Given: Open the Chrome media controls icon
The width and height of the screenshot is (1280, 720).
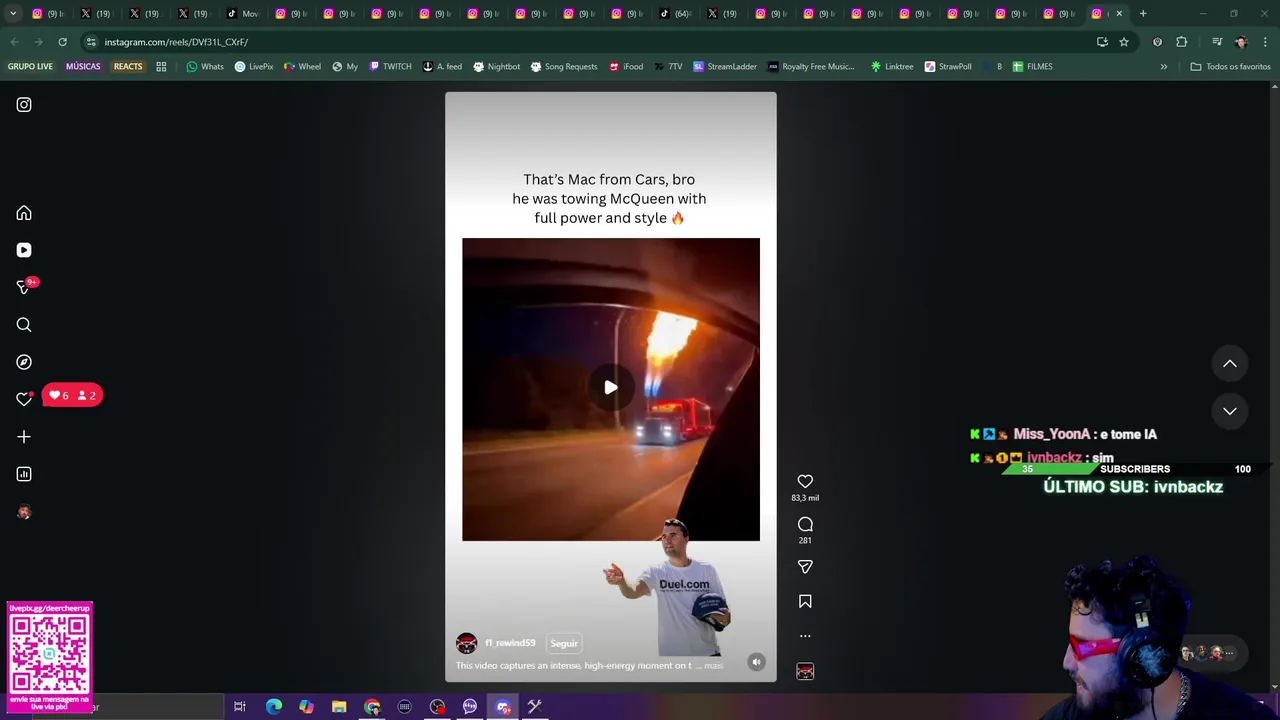Looking at the screenshot, I should click(x=1216, y=42).
